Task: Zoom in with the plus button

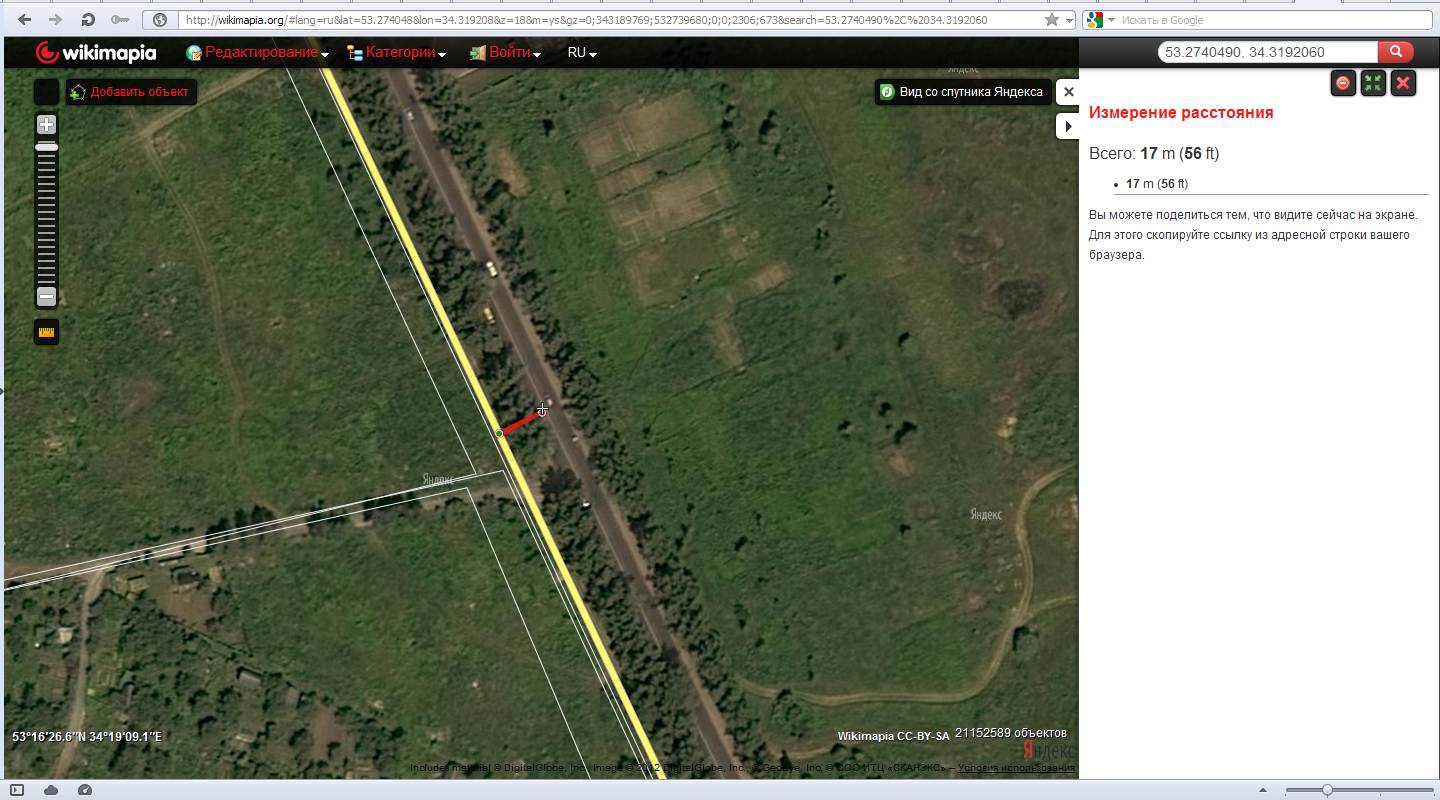Action: [46, 125]
